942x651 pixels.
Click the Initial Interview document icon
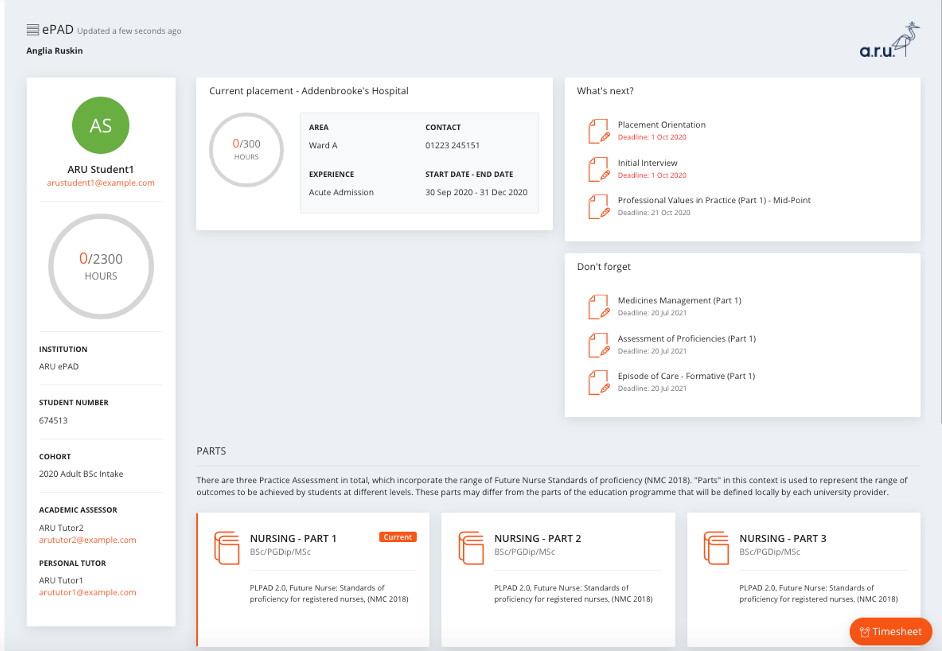click(x=598, y=169)
